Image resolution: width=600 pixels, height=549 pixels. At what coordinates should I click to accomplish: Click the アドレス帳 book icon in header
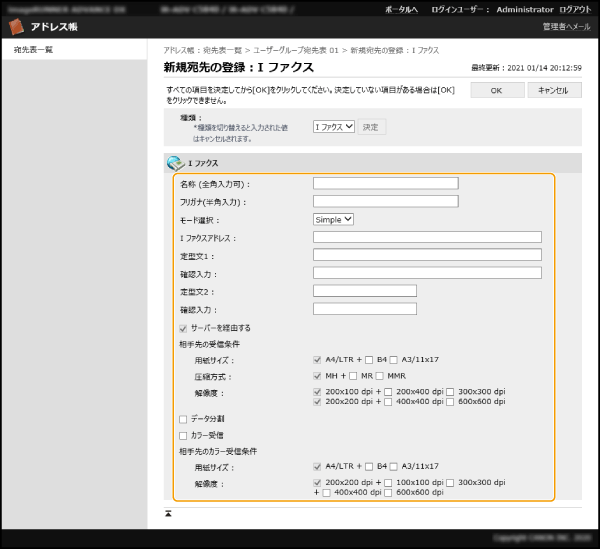pos(14,27)
